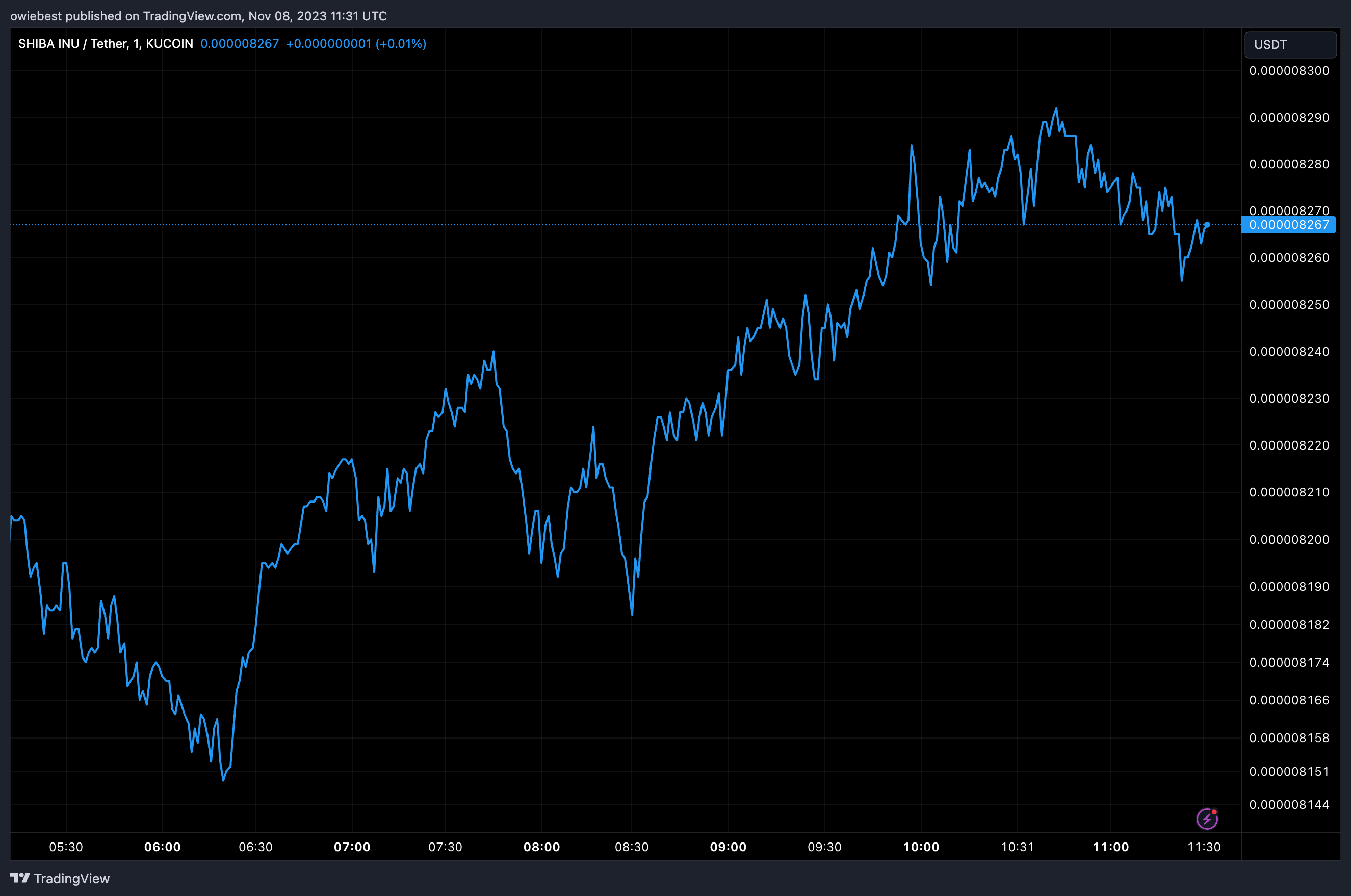Click the 0.000008200 price axis label
The image size is (1351, 896).
point(1289,539)
